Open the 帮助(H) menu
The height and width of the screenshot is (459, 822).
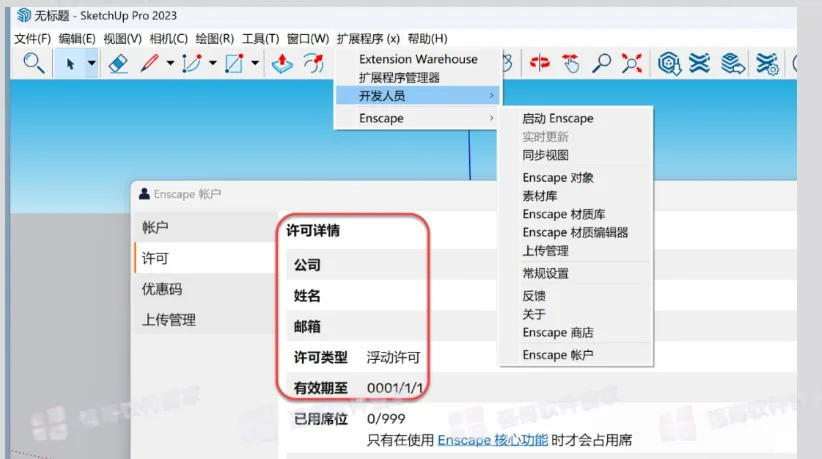coord(427,39)
